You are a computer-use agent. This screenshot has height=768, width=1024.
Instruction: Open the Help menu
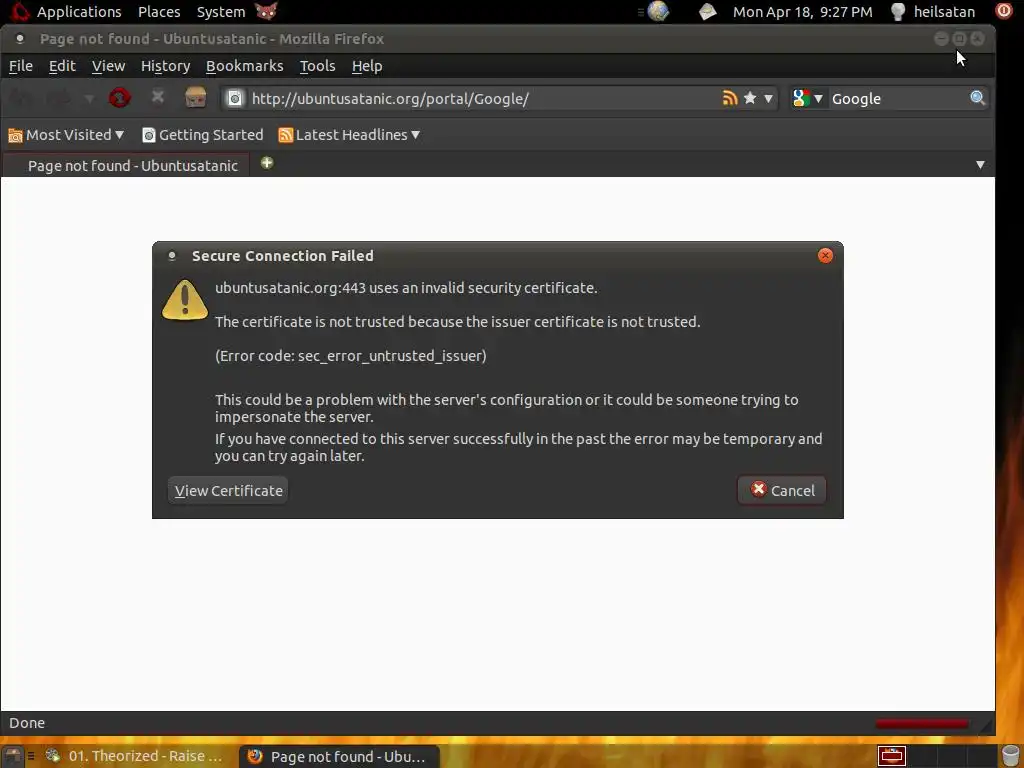pos(367,66)
